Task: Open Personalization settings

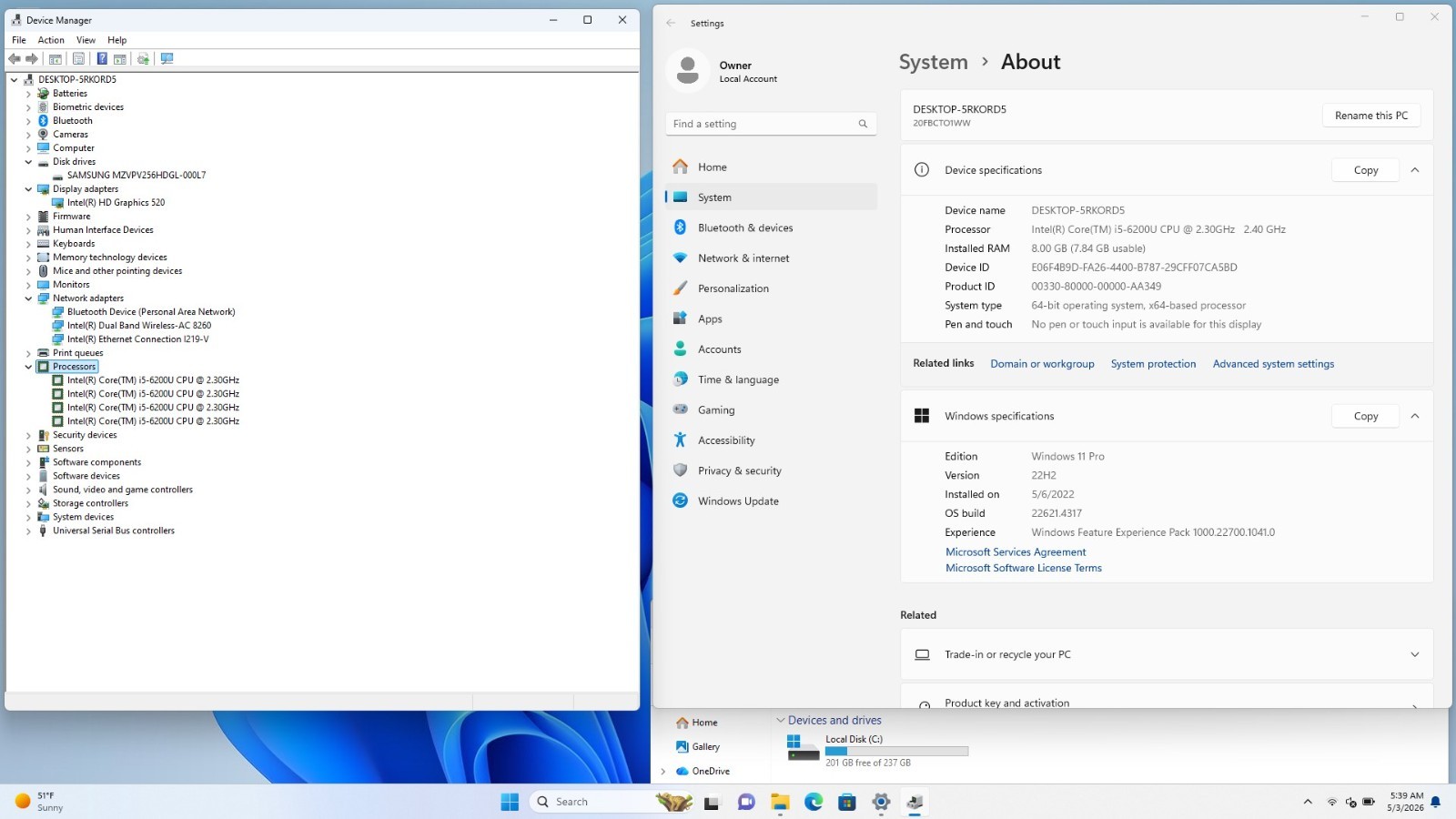Action: 771,288
